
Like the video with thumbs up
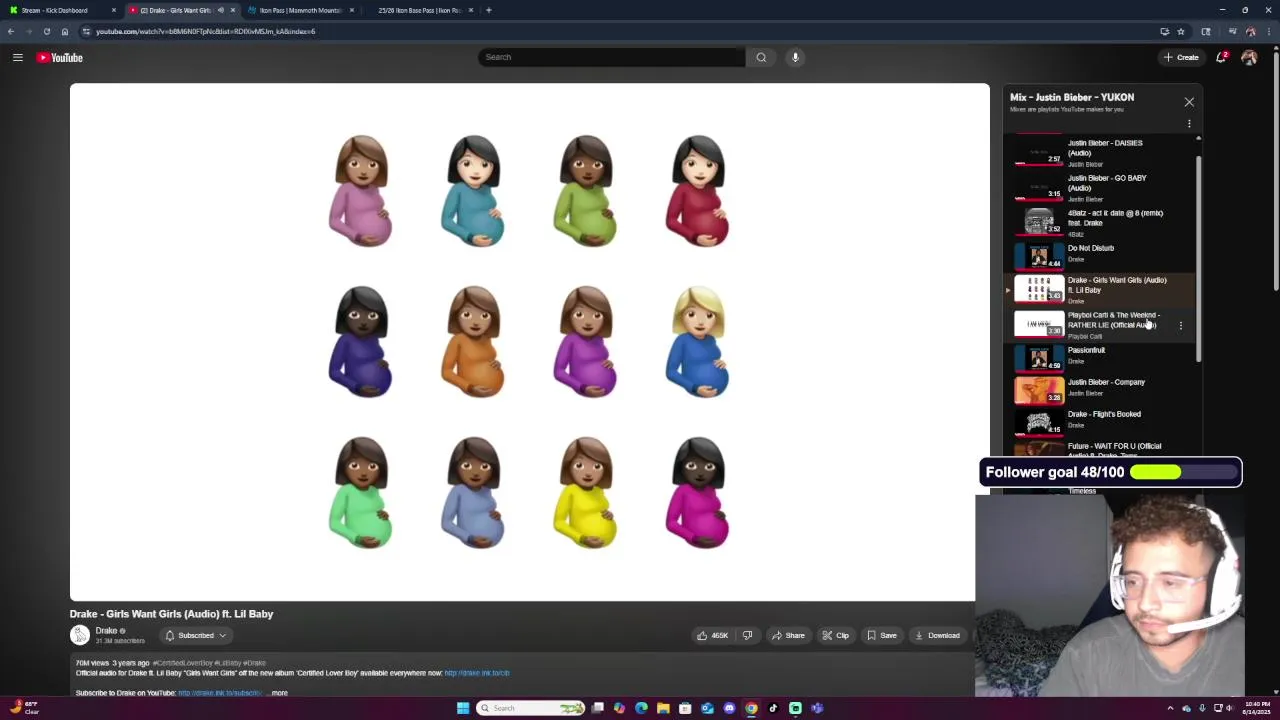711,635
